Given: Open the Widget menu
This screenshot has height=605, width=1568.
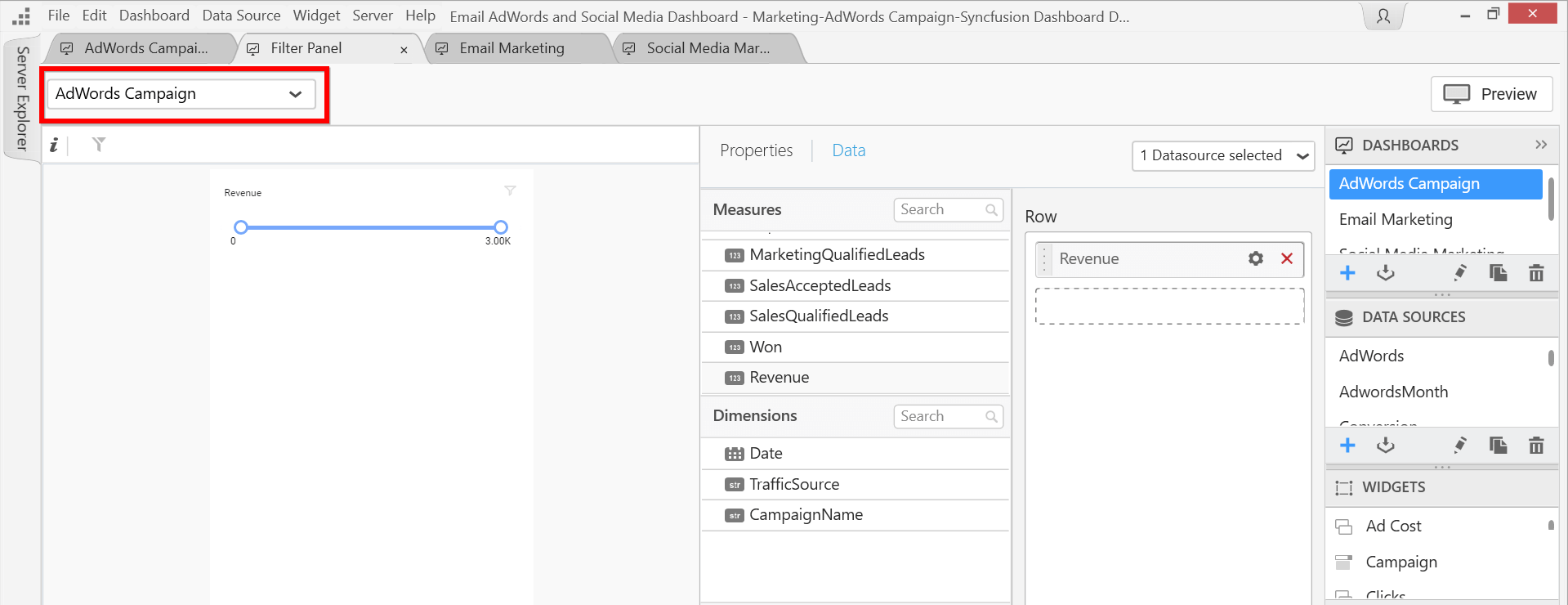Looking at the screenshot, I should pyautogui.click(x=316, y=16).
